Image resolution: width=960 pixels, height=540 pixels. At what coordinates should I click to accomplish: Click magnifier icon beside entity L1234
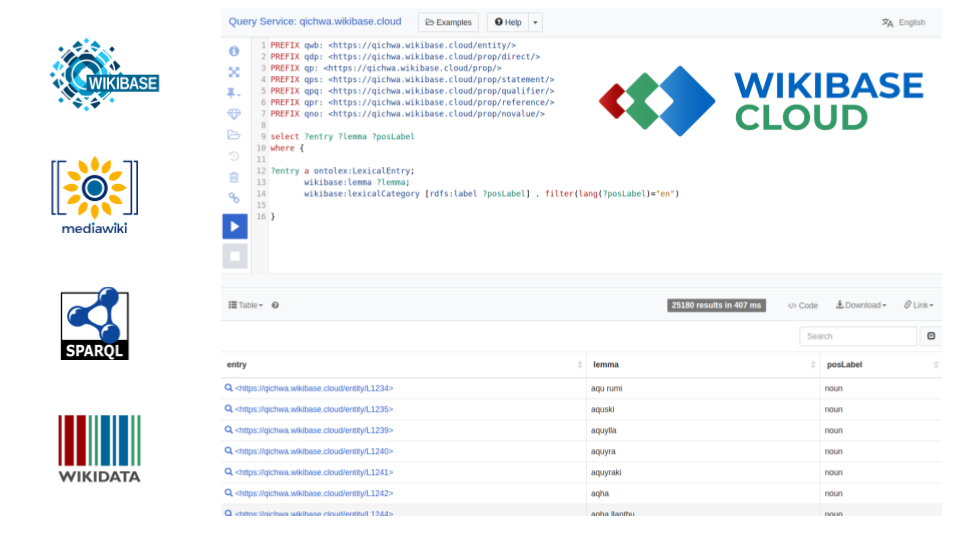[229, 387]
